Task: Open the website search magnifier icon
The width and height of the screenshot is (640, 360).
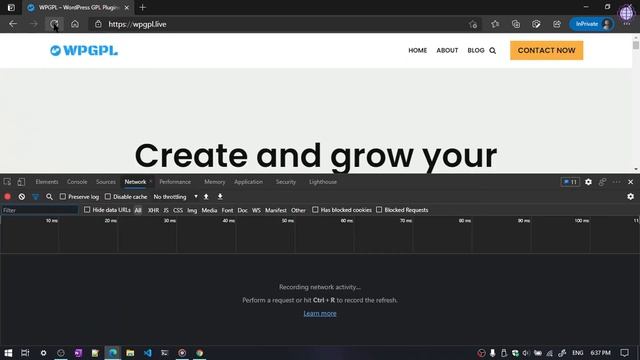Action: click(493, 51)
